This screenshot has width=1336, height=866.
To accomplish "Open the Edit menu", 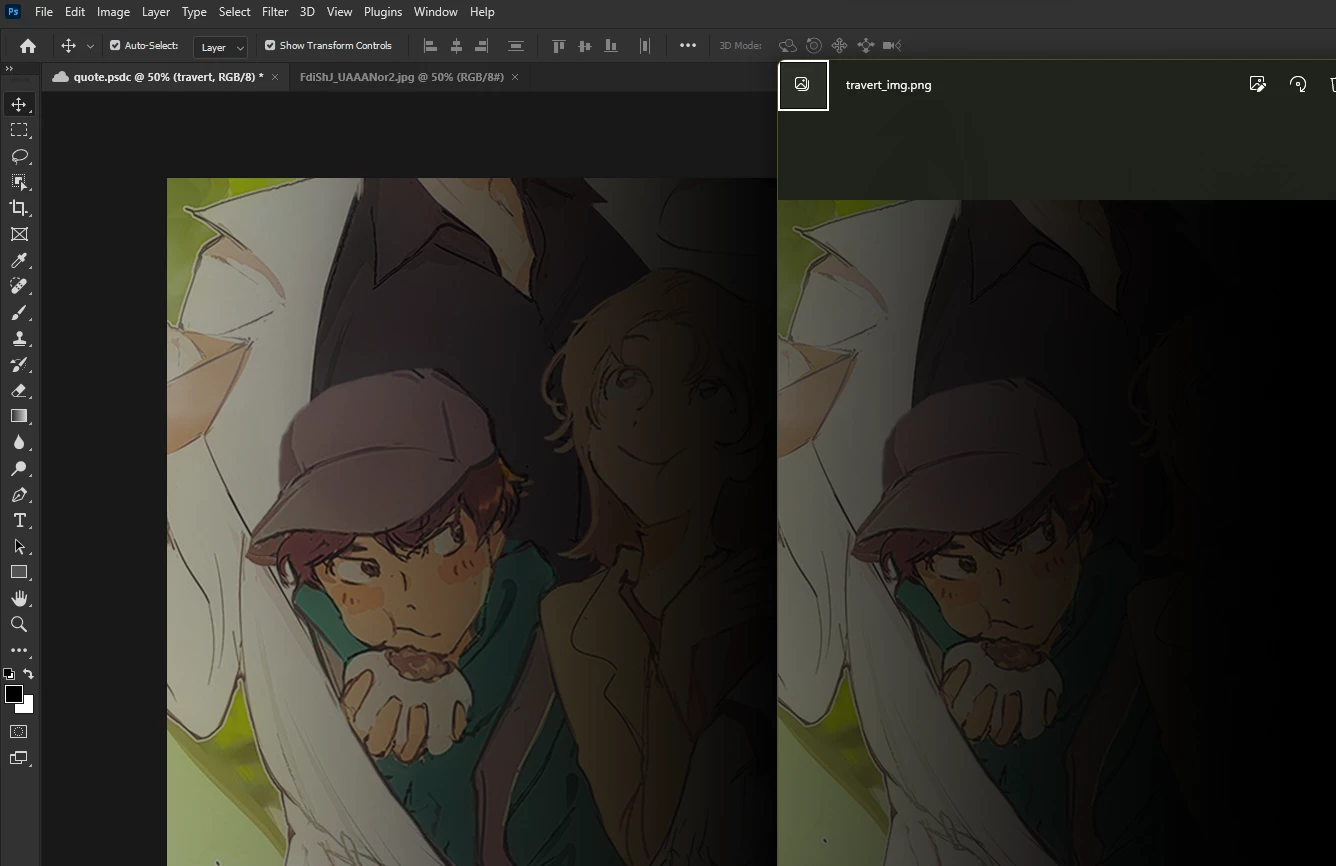I will tap(75, 12).
